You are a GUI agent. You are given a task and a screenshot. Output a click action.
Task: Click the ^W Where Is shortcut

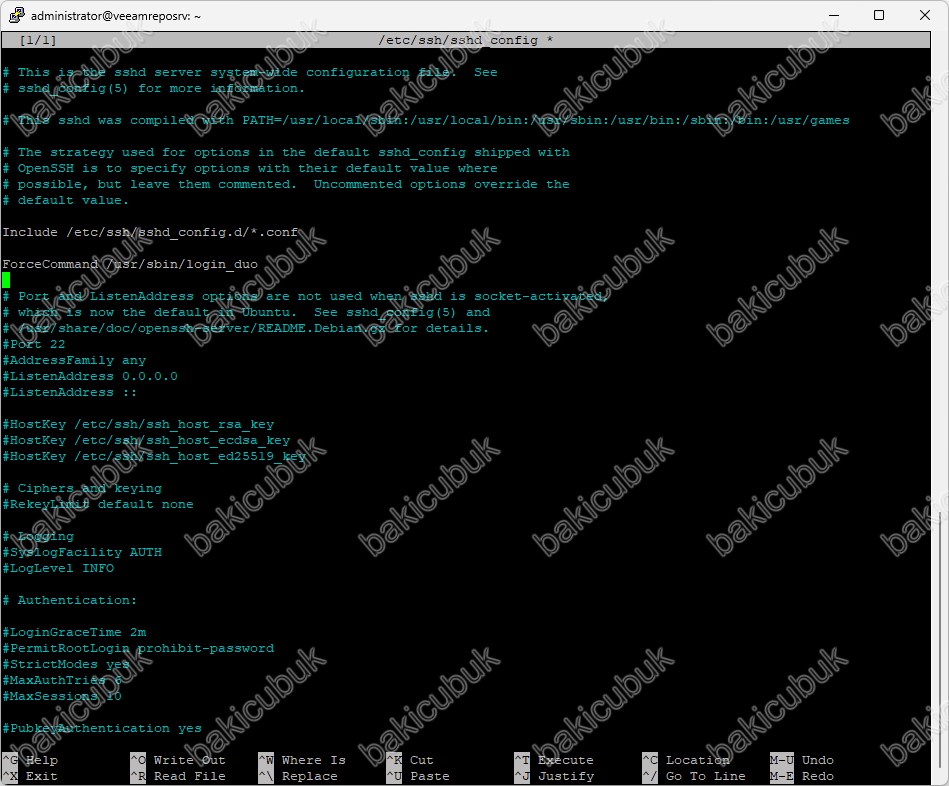[x=302, y=760]
